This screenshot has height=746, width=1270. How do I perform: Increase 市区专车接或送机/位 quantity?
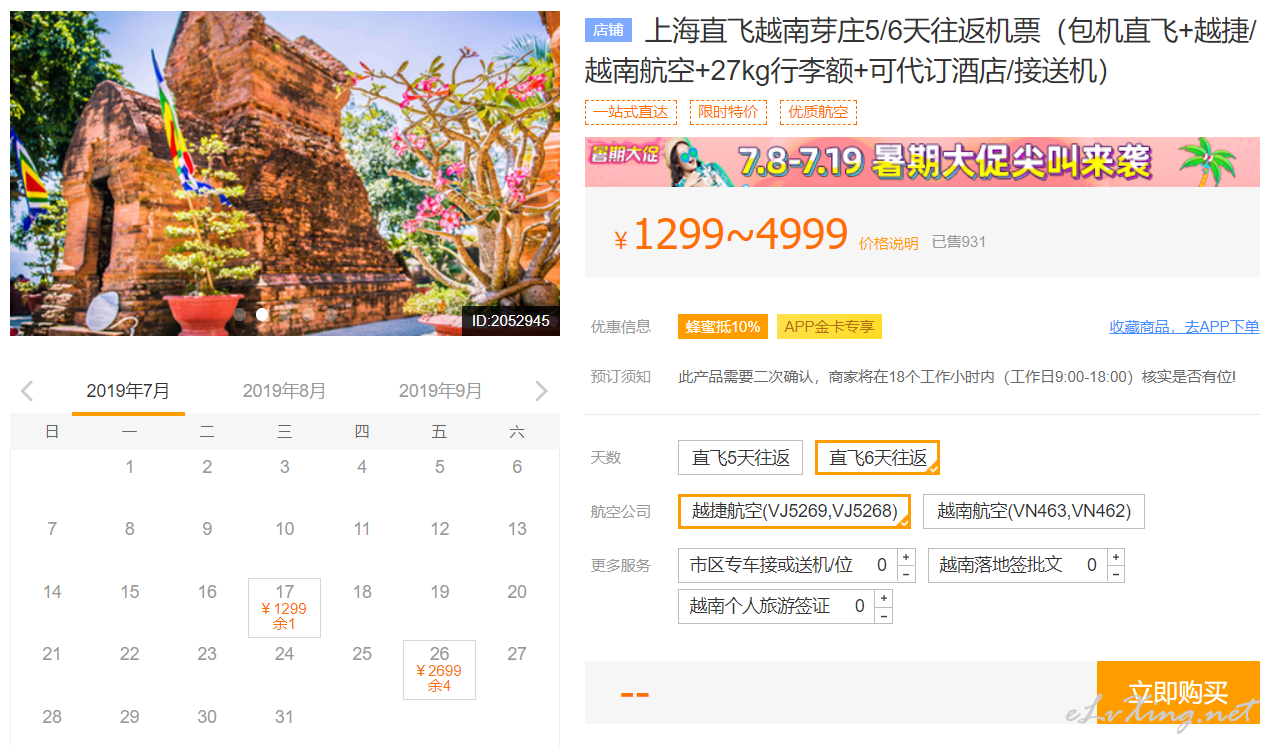pos(906,557)
